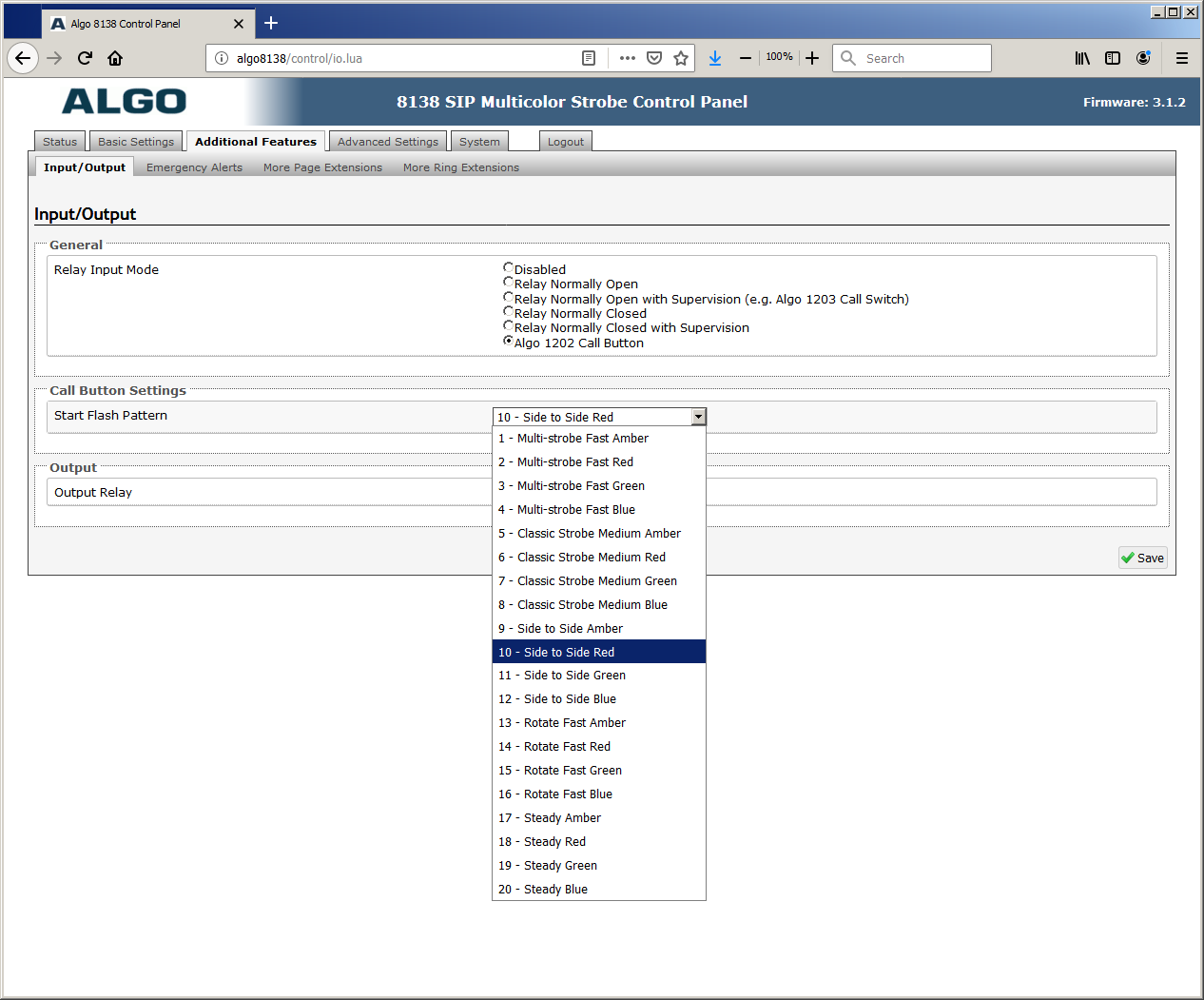Pick 14 - Rotate Fast Red pattern
This screenshot has height=1000, width=1204.
[x=567, y=747]
